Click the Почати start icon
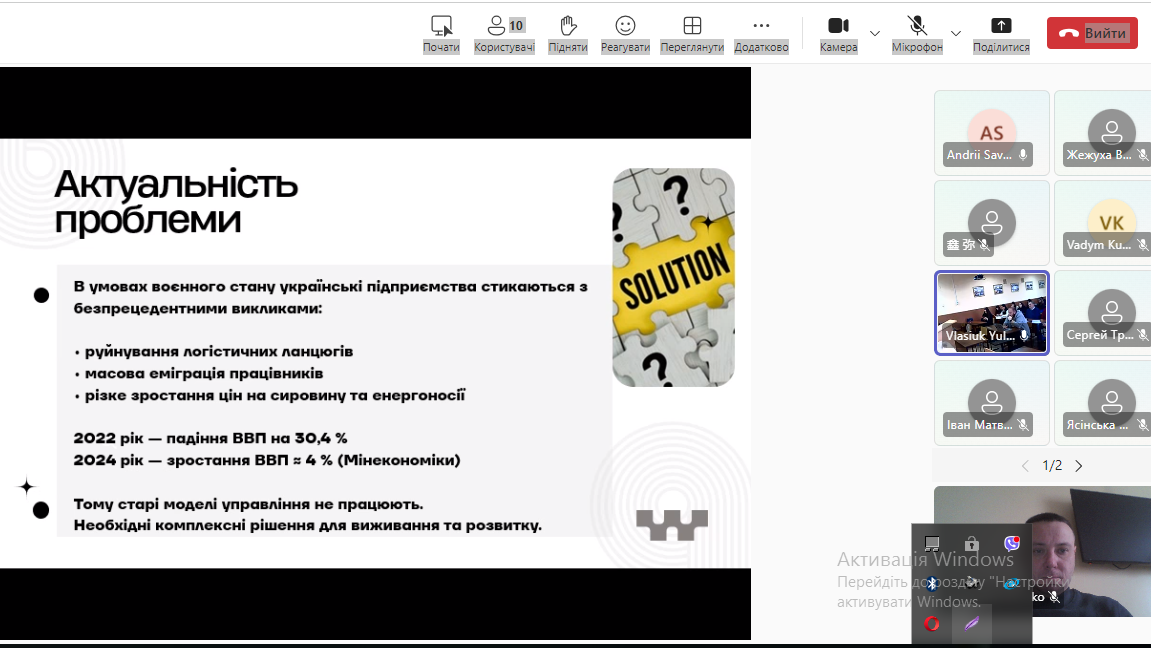Viewport: 1151px width, 648px height. pos(441,33)
